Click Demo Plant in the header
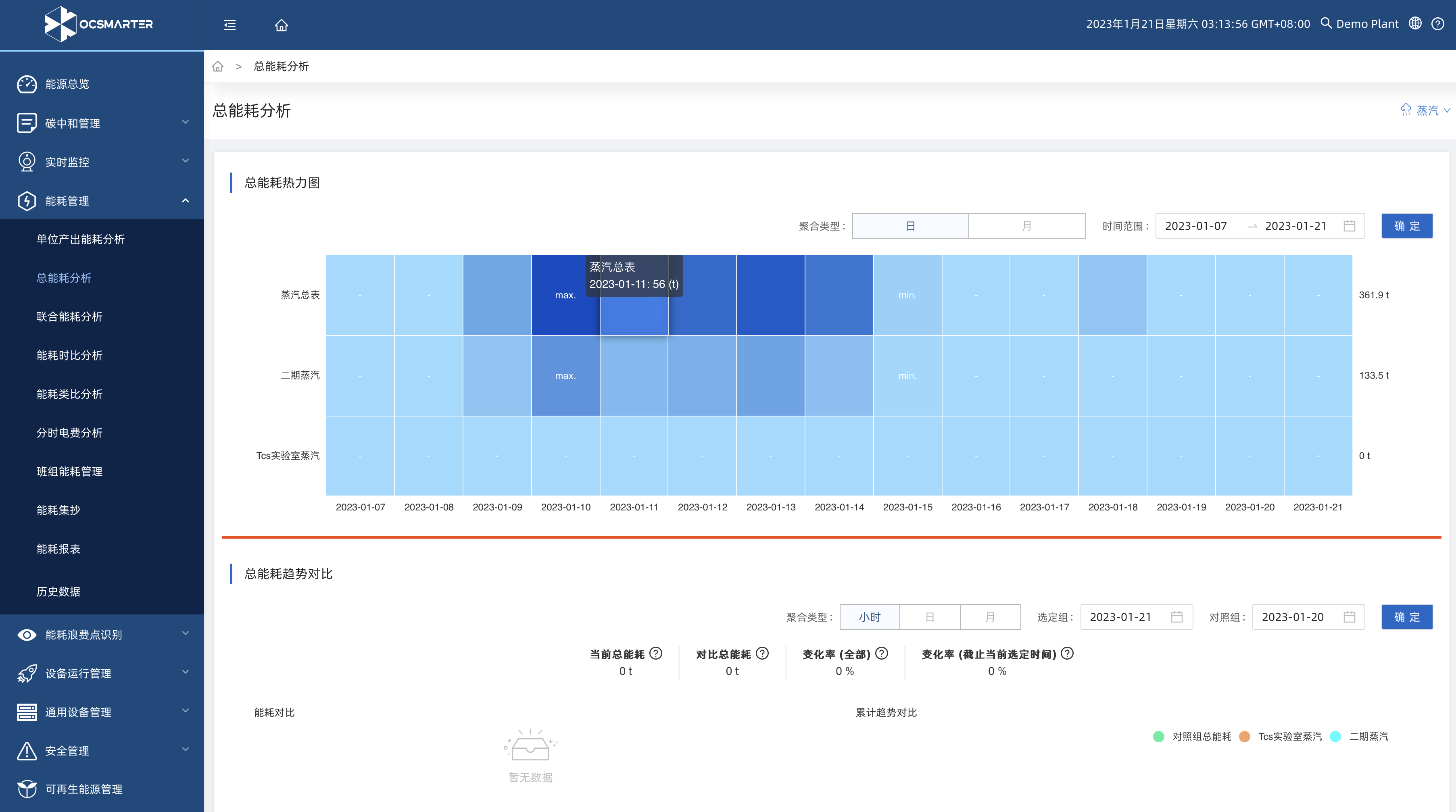The height and width of the screenshot is (812, 1456). 1367,24
